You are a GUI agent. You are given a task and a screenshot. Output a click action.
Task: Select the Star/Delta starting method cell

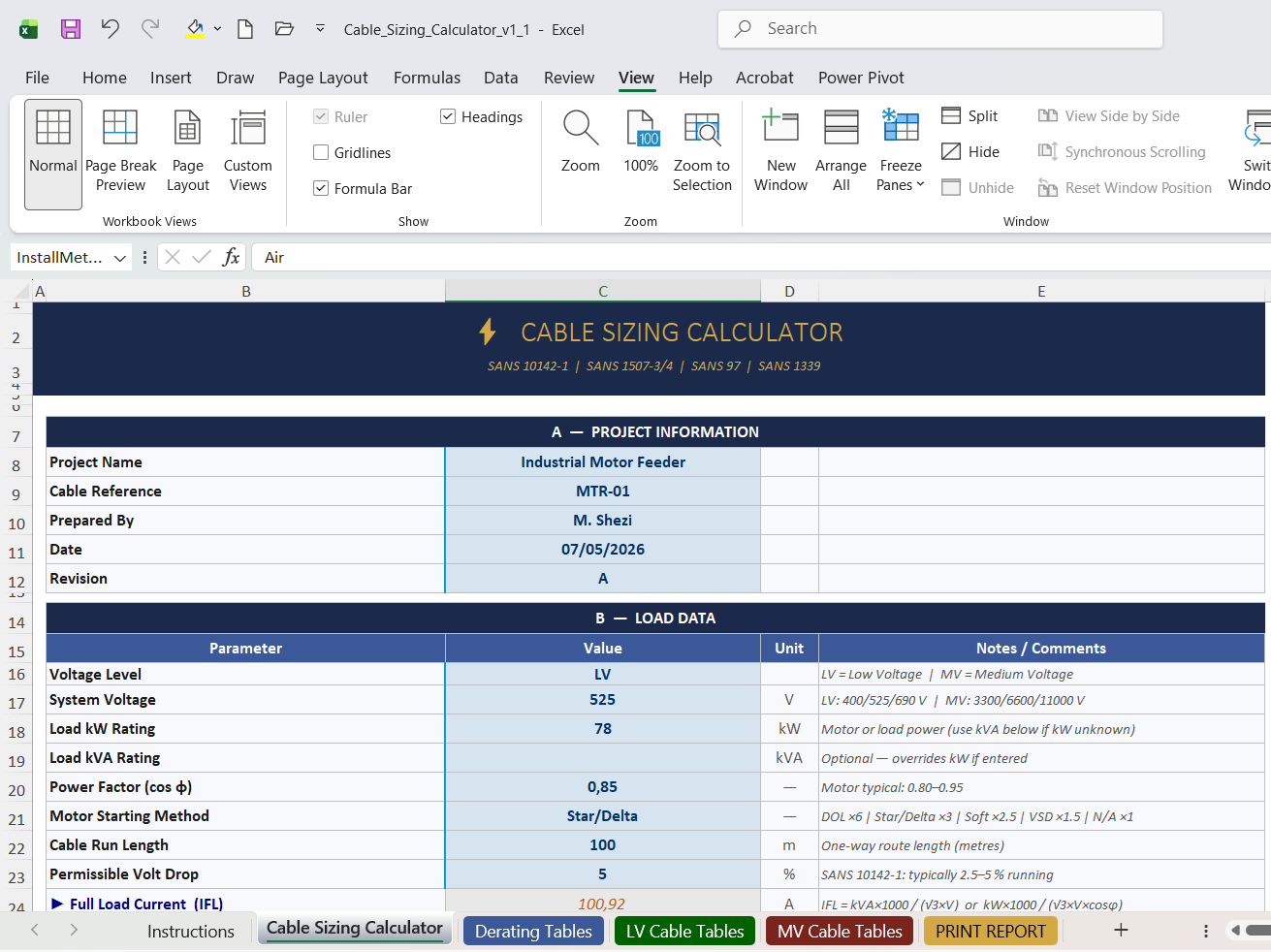(603, 816)
